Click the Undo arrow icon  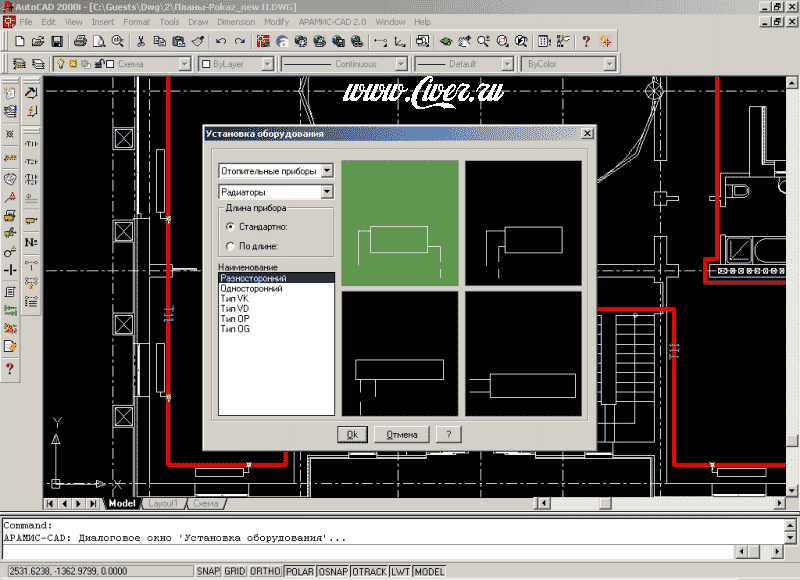220,42
